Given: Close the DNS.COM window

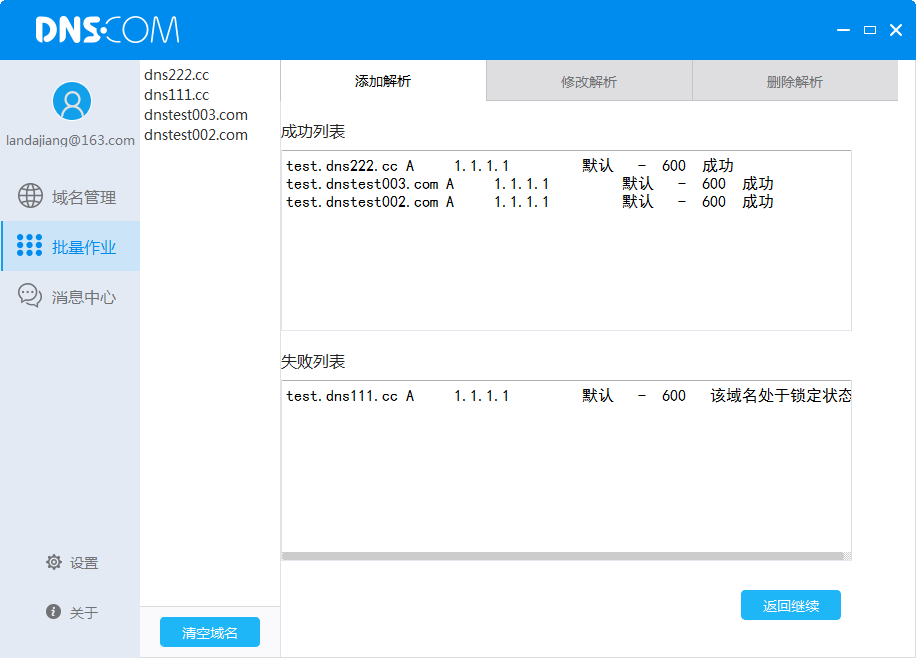Looking at the screenshot, I should point(896,30).
